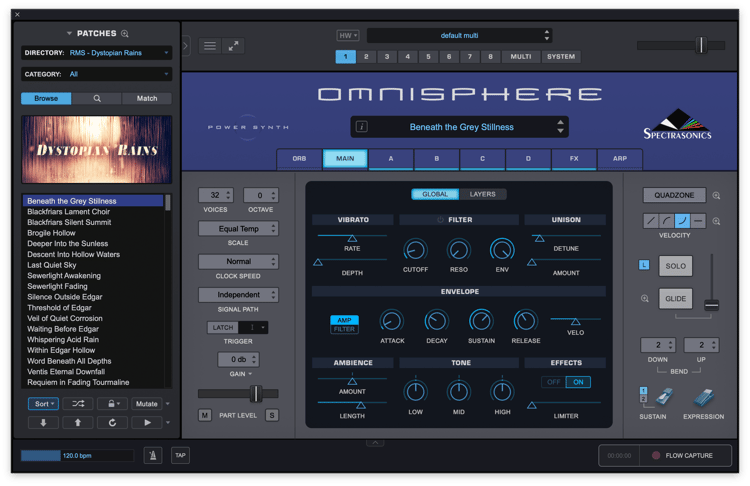750x486 pixels.
Task: Step to next patch with down arrow
Action: (43, 422)
